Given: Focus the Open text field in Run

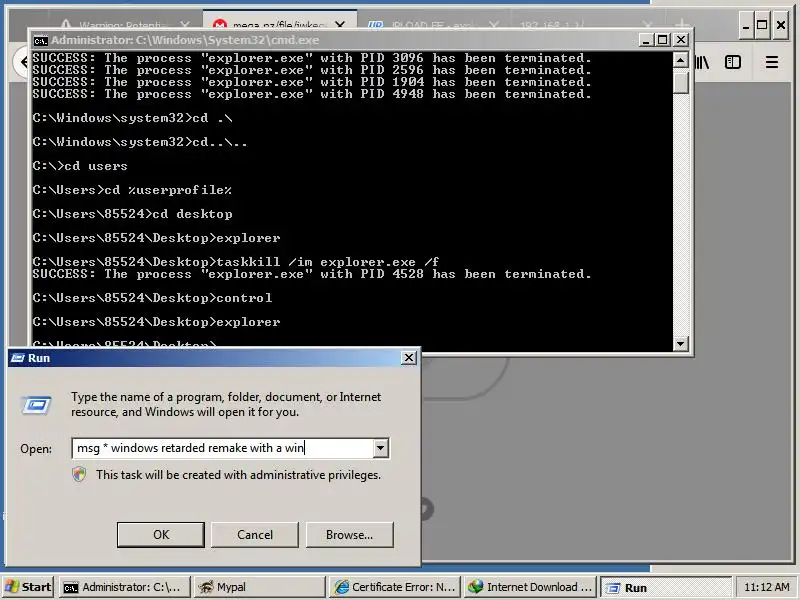Looking at the screenshot, I should (x=223, y=448).
